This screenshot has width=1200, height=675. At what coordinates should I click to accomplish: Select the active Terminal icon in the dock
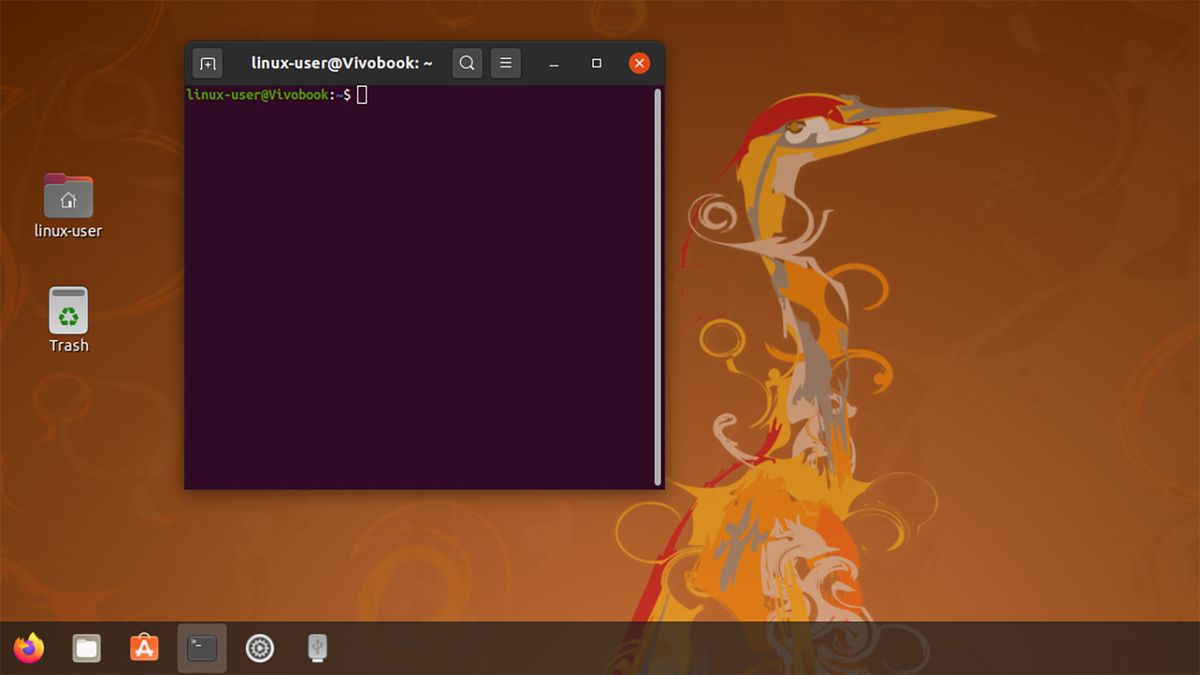click(x=201, y=648)
